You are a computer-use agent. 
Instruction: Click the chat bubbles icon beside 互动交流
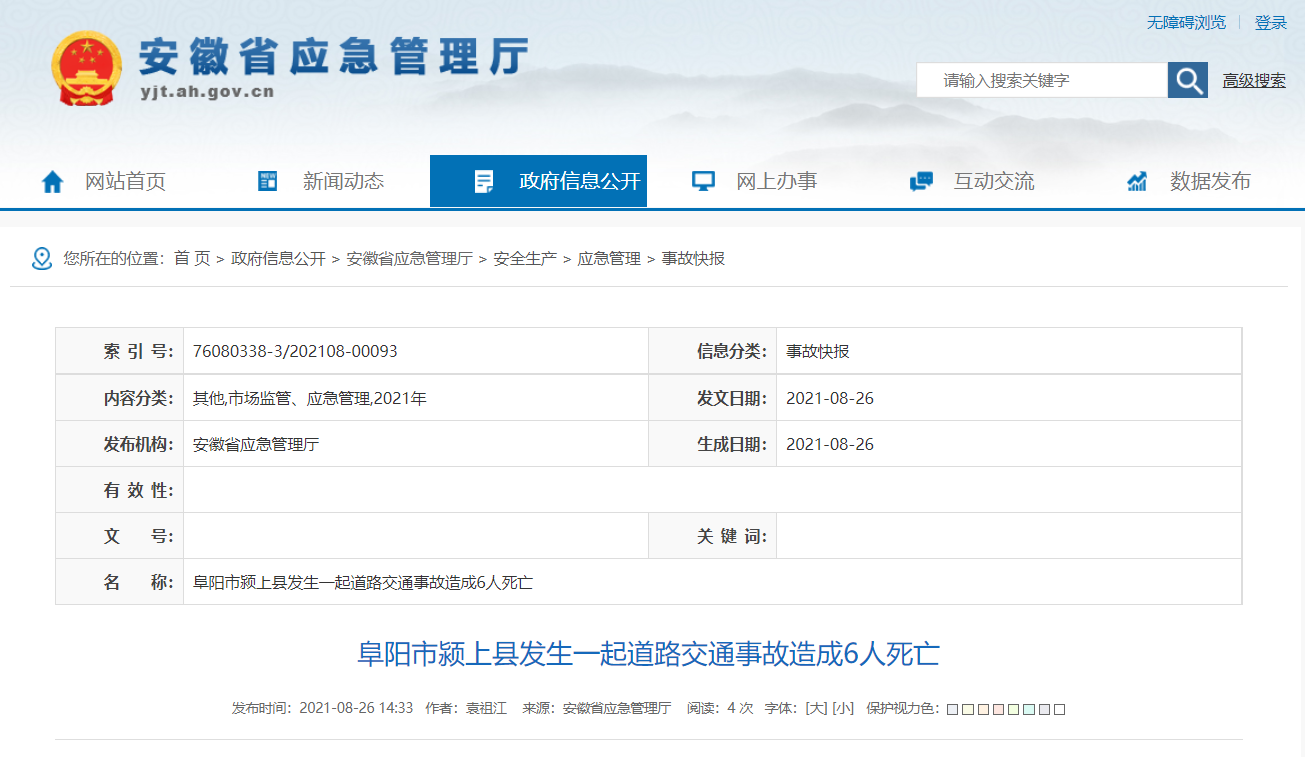coord(921,182)
